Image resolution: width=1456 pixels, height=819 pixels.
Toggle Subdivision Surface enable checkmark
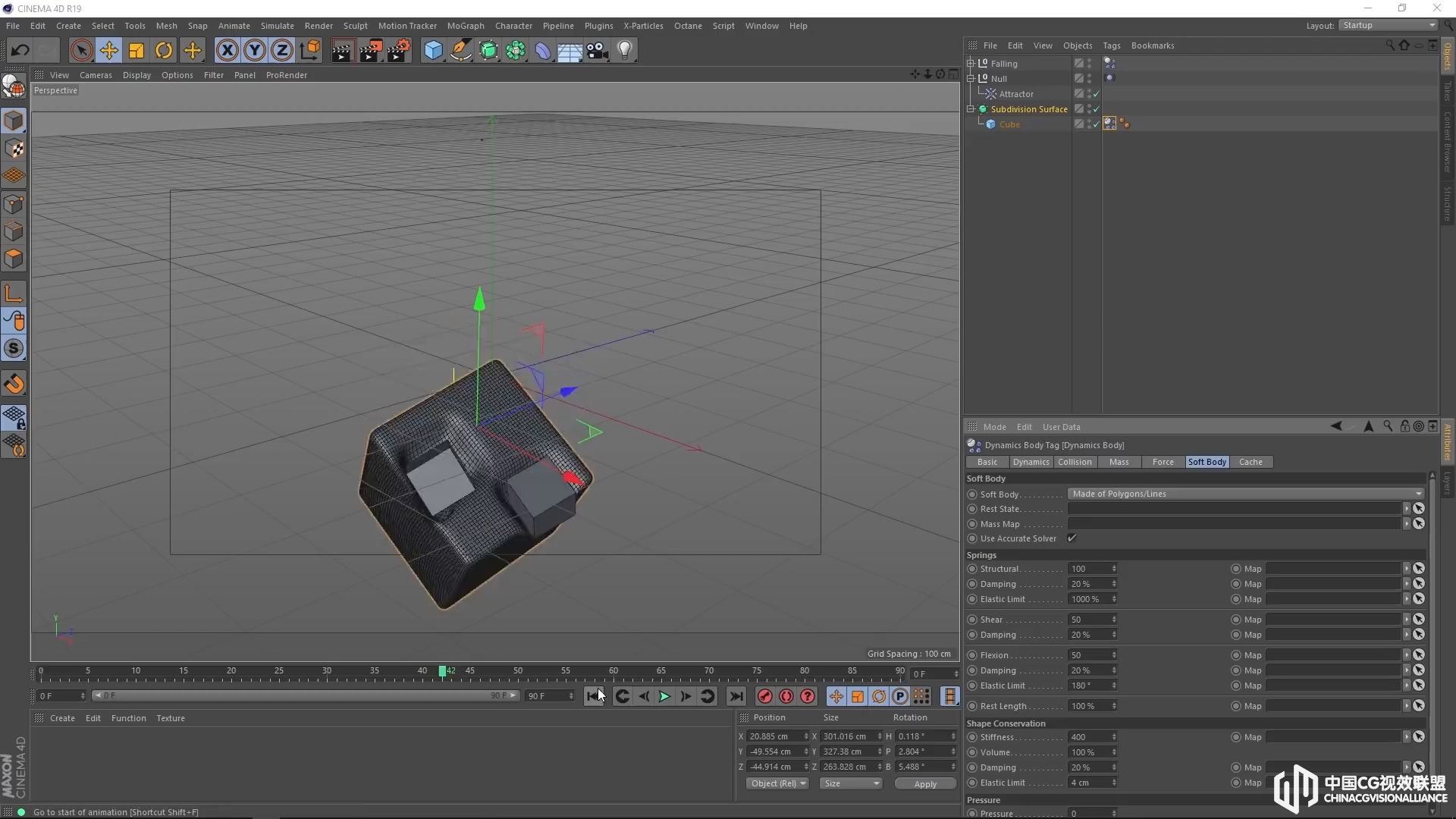click(1096, 109)
